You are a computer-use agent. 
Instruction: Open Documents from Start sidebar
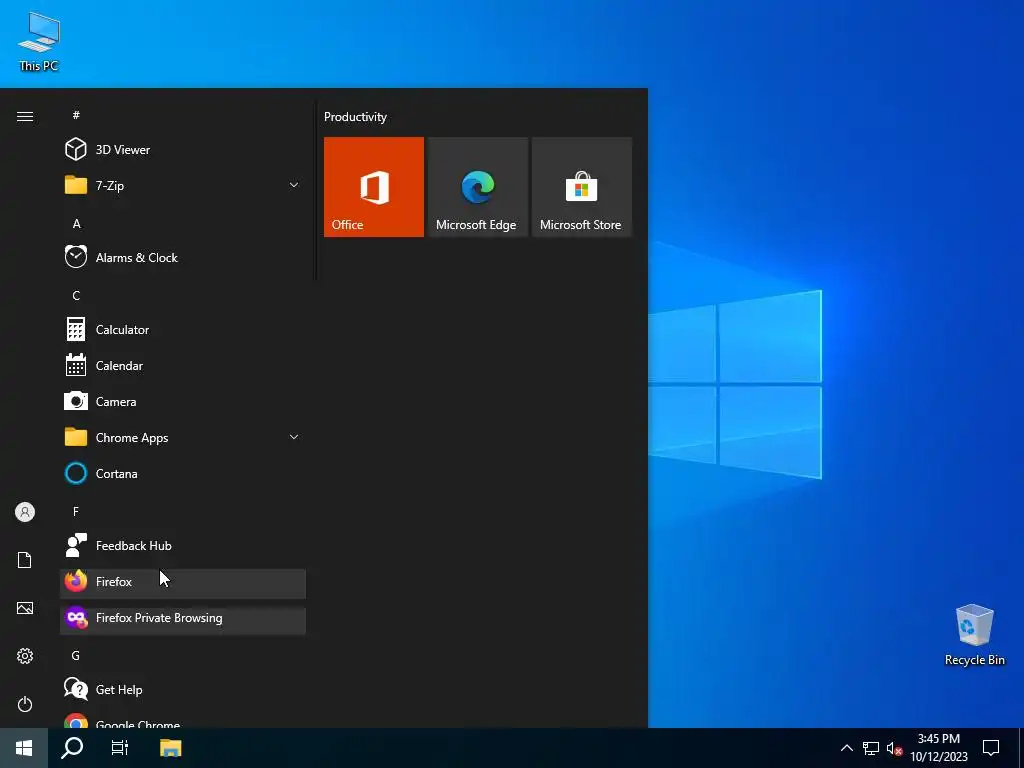click(x=25, y=560)
